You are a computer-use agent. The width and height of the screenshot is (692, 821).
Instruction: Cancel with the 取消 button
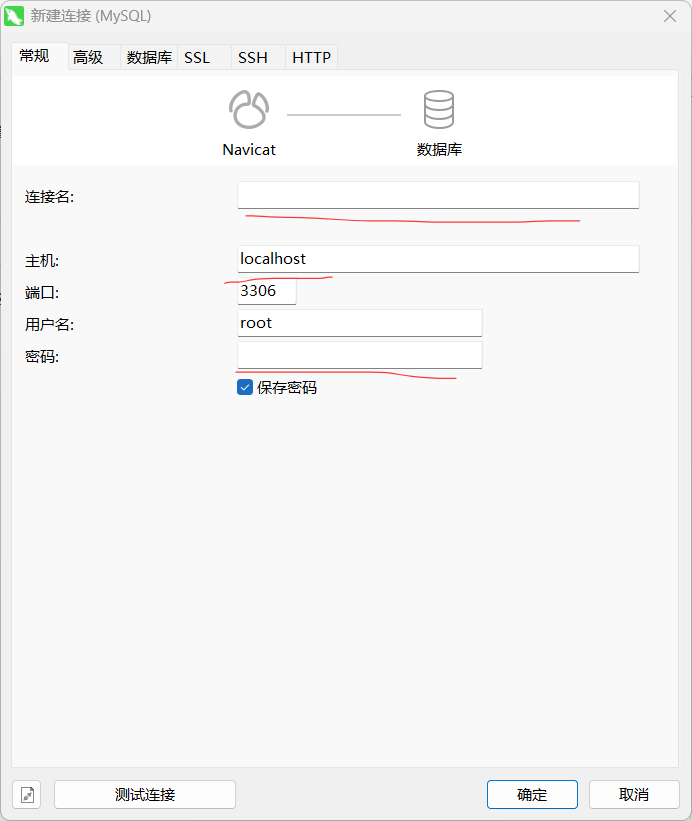634,794
